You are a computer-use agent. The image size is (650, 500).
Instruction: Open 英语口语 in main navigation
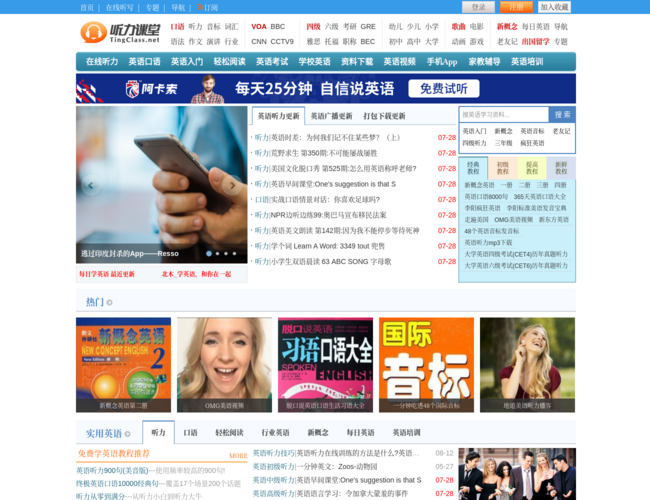(144, 62)
